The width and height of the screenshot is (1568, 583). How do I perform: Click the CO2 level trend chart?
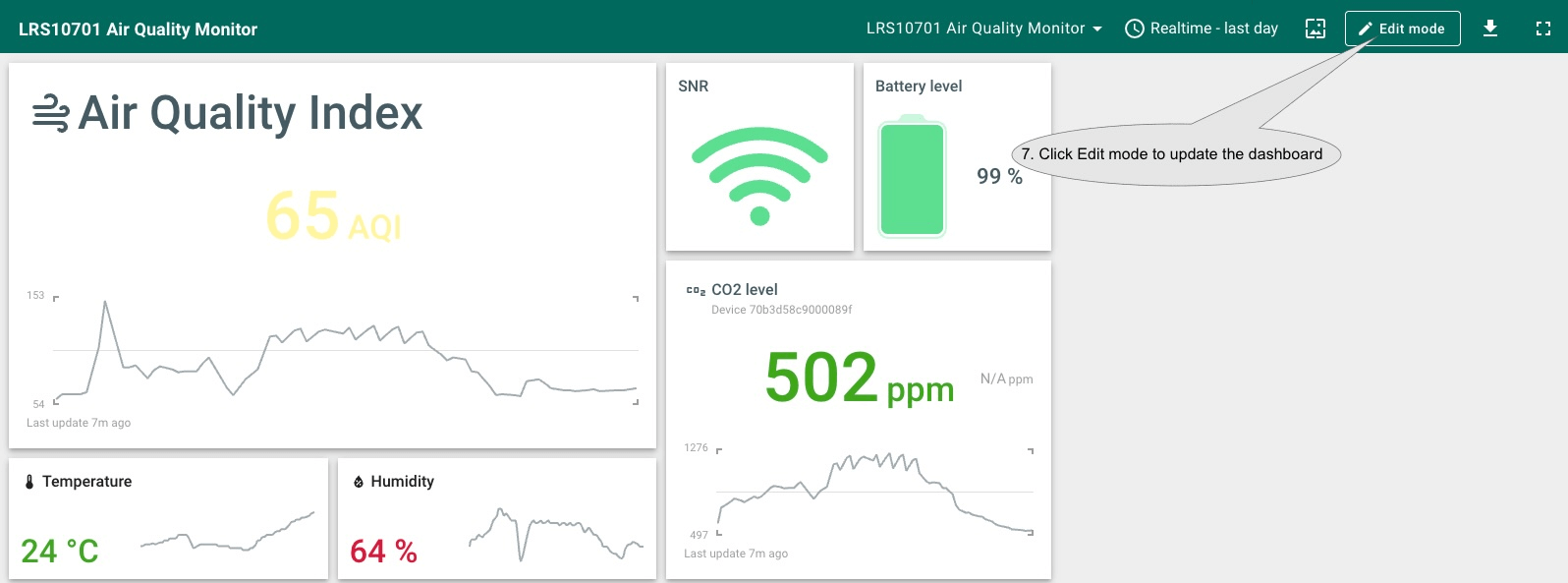click(x=874, y=492)
